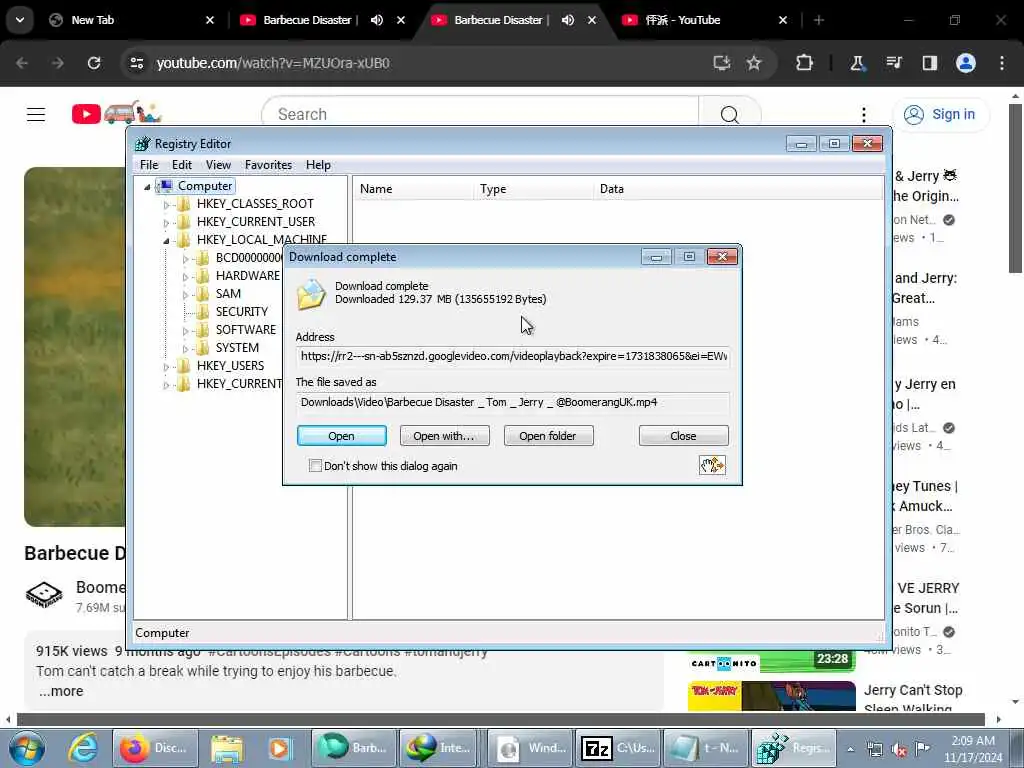
Task: Go back in browser history
Action: click(22, 63)
